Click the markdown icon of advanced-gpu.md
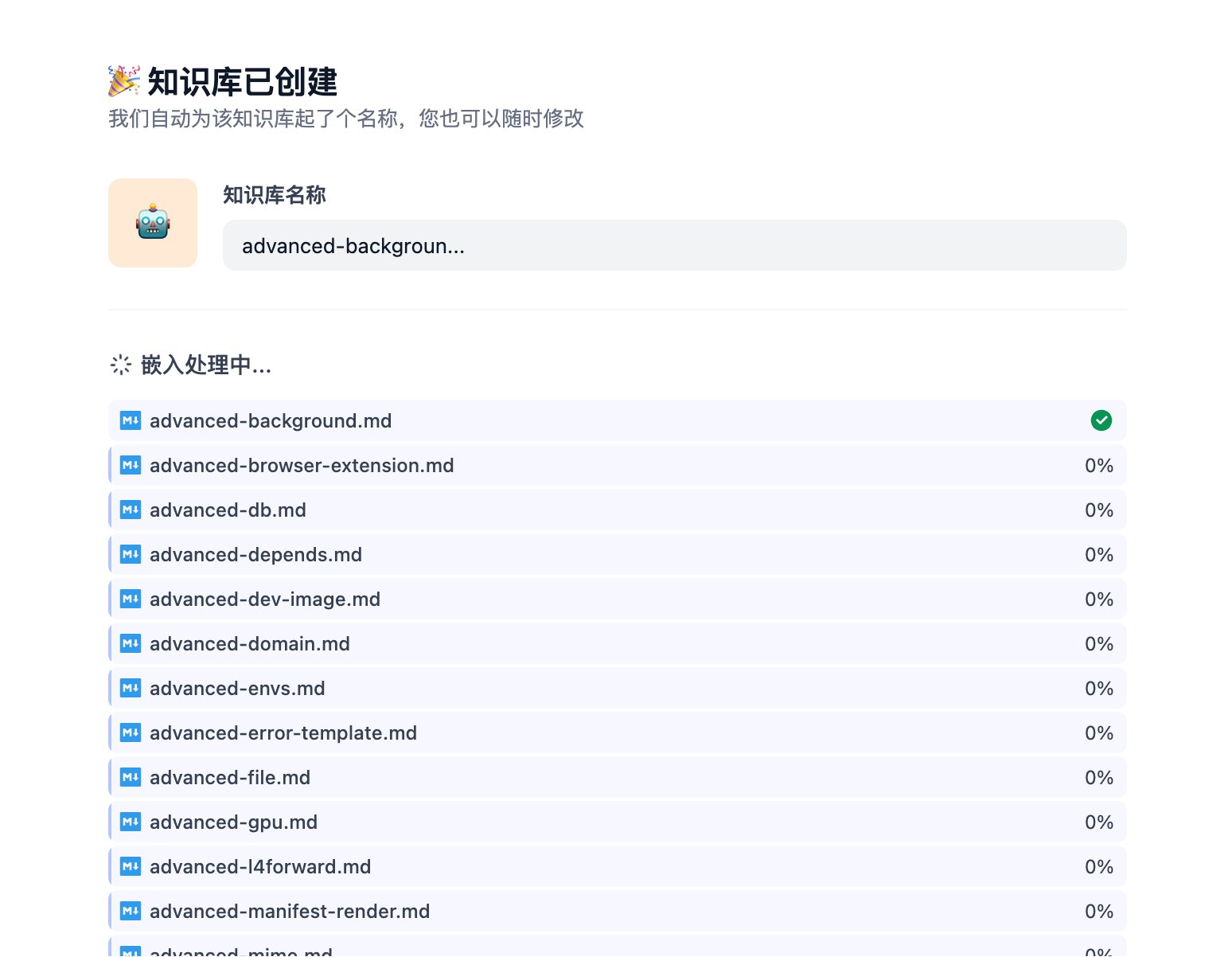This screenshot has height=957, width=1232. coord(131,822)
